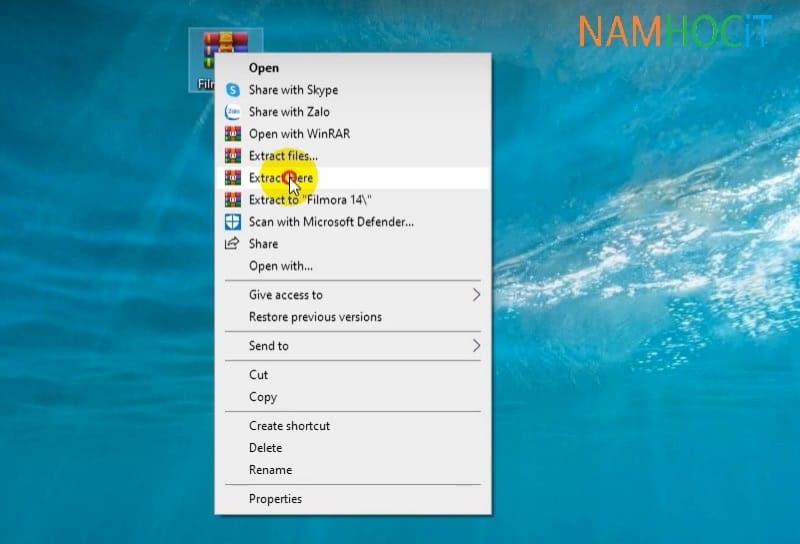Click the WinRAR icon beside Extract to "Filmora 14\"

233,200
